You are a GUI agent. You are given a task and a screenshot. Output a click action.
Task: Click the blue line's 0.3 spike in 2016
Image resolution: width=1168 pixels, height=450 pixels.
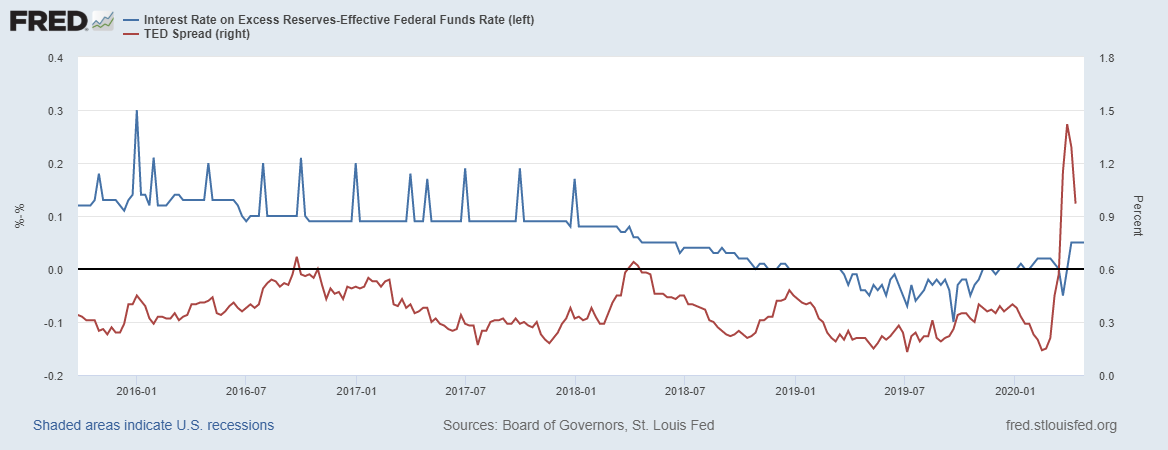137,111
